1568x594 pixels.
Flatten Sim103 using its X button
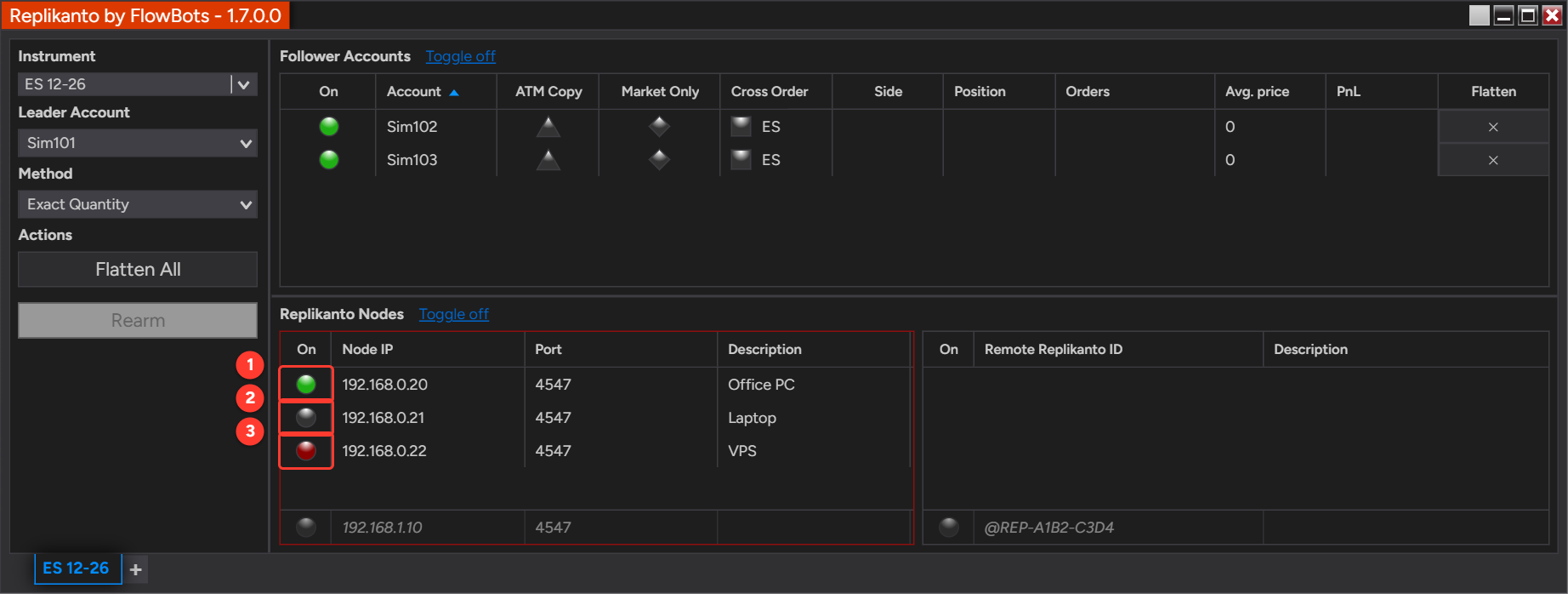pyautogui.click(x=1493, y=160)
